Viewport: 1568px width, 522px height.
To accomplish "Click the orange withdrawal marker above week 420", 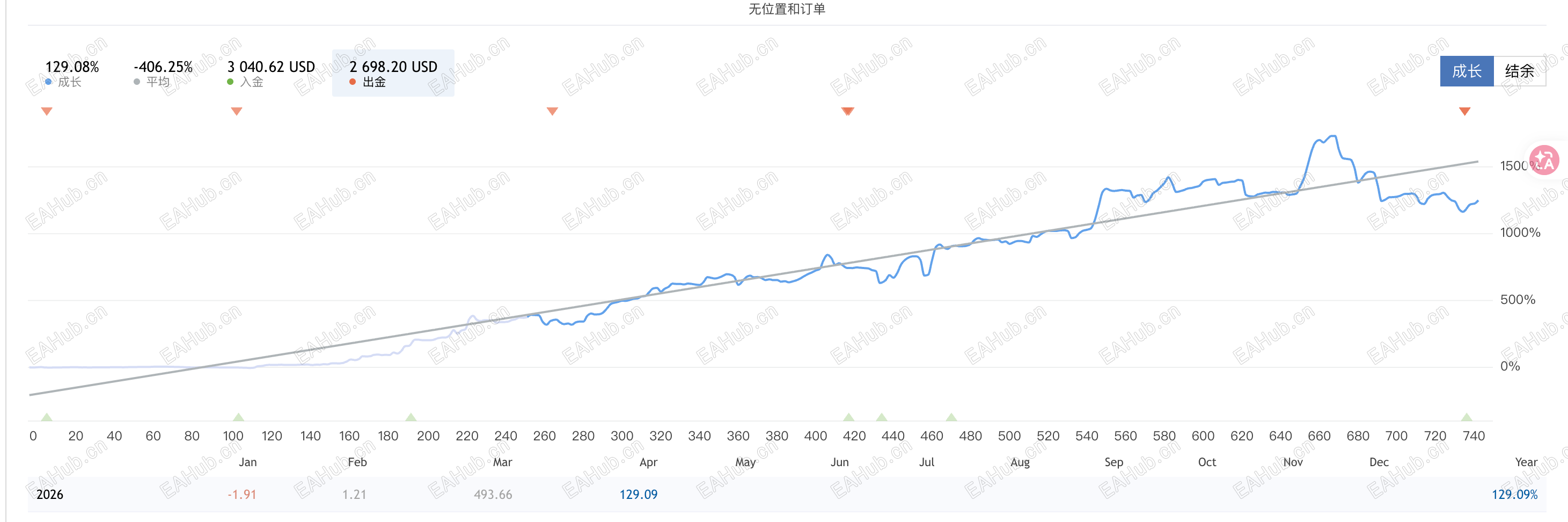I will (847, 111).
